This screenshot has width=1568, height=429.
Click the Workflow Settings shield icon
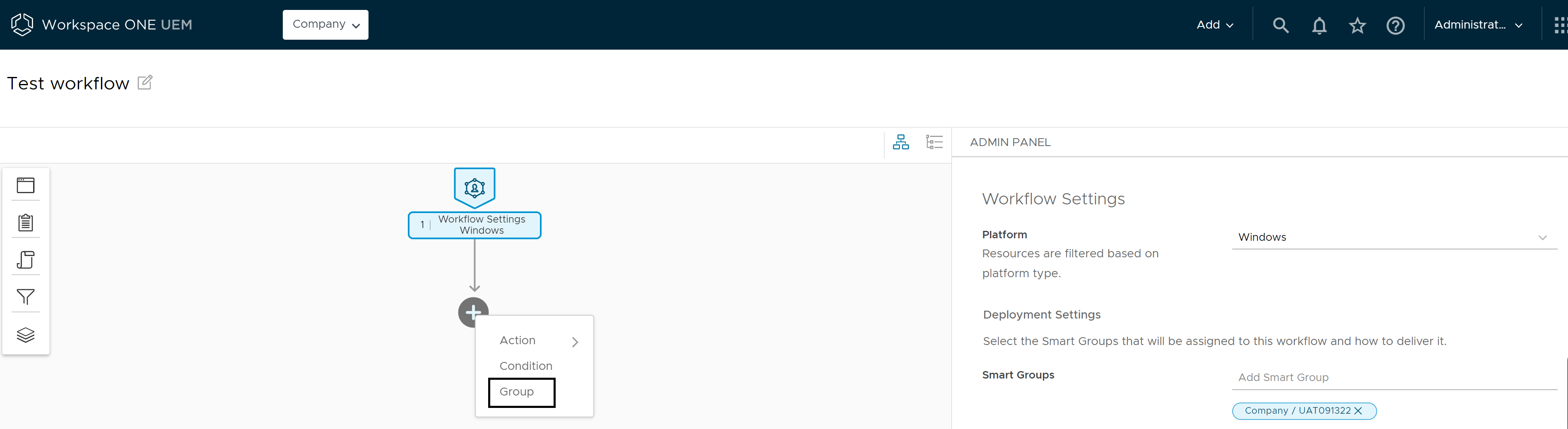(475, 188)
